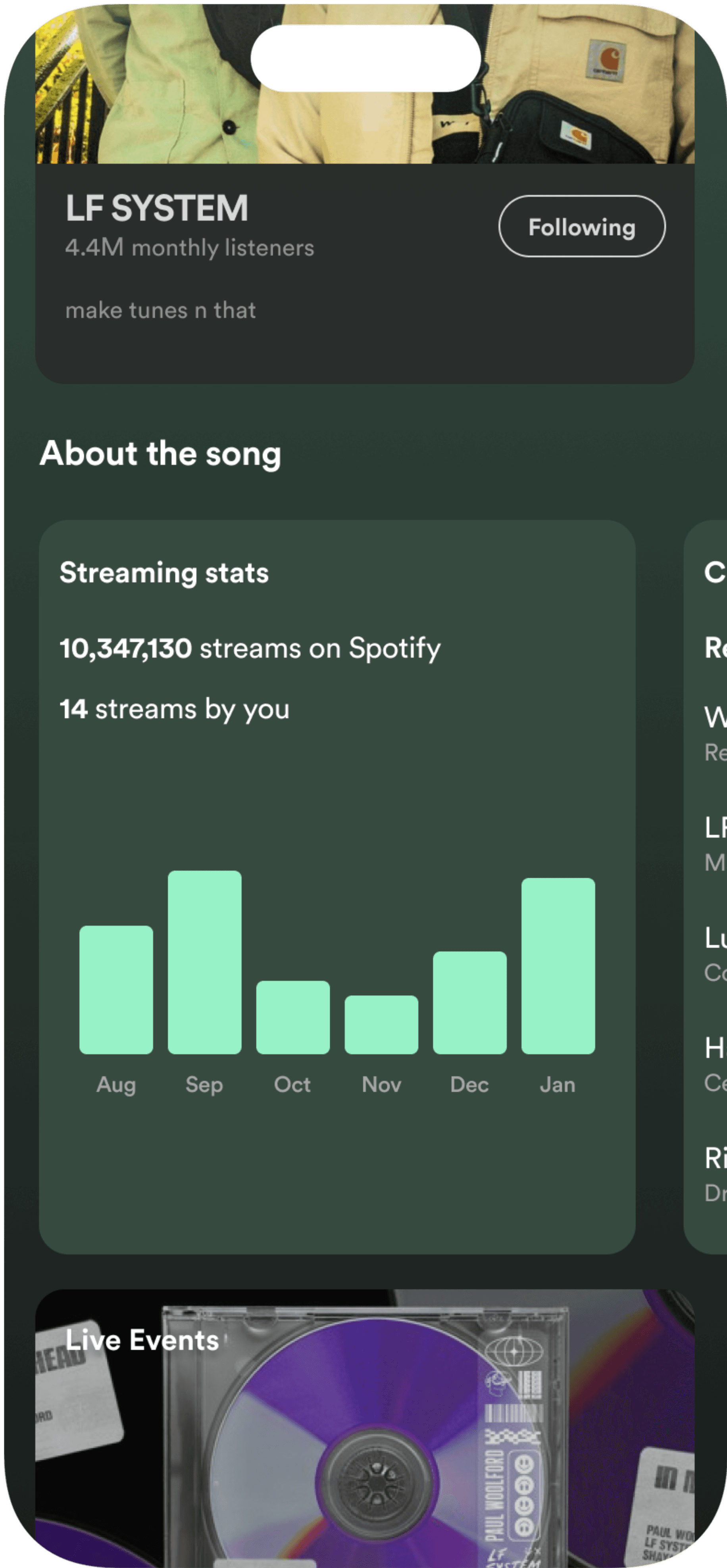Open the "make tunes n that" bio
This screenshot has width=727, height=1568.
161,311
